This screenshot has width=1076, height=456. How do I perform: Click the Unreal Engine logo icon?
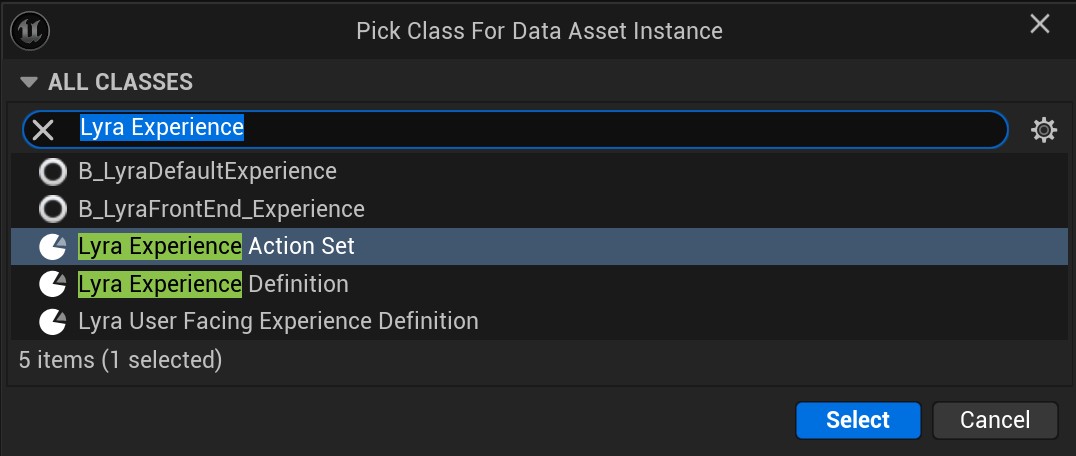(x=30, y=30)
